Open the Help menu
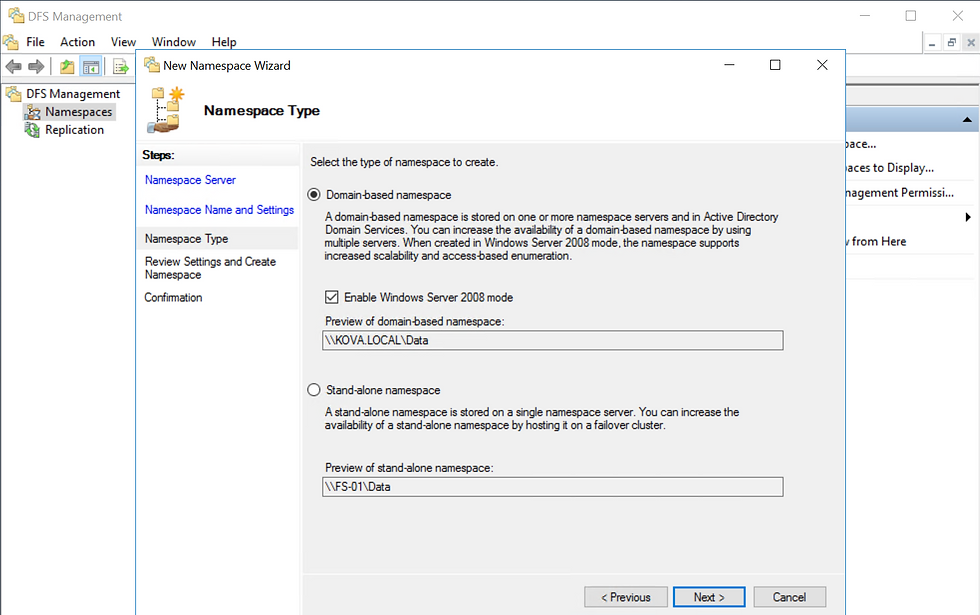980x615 pixels. 224,42
